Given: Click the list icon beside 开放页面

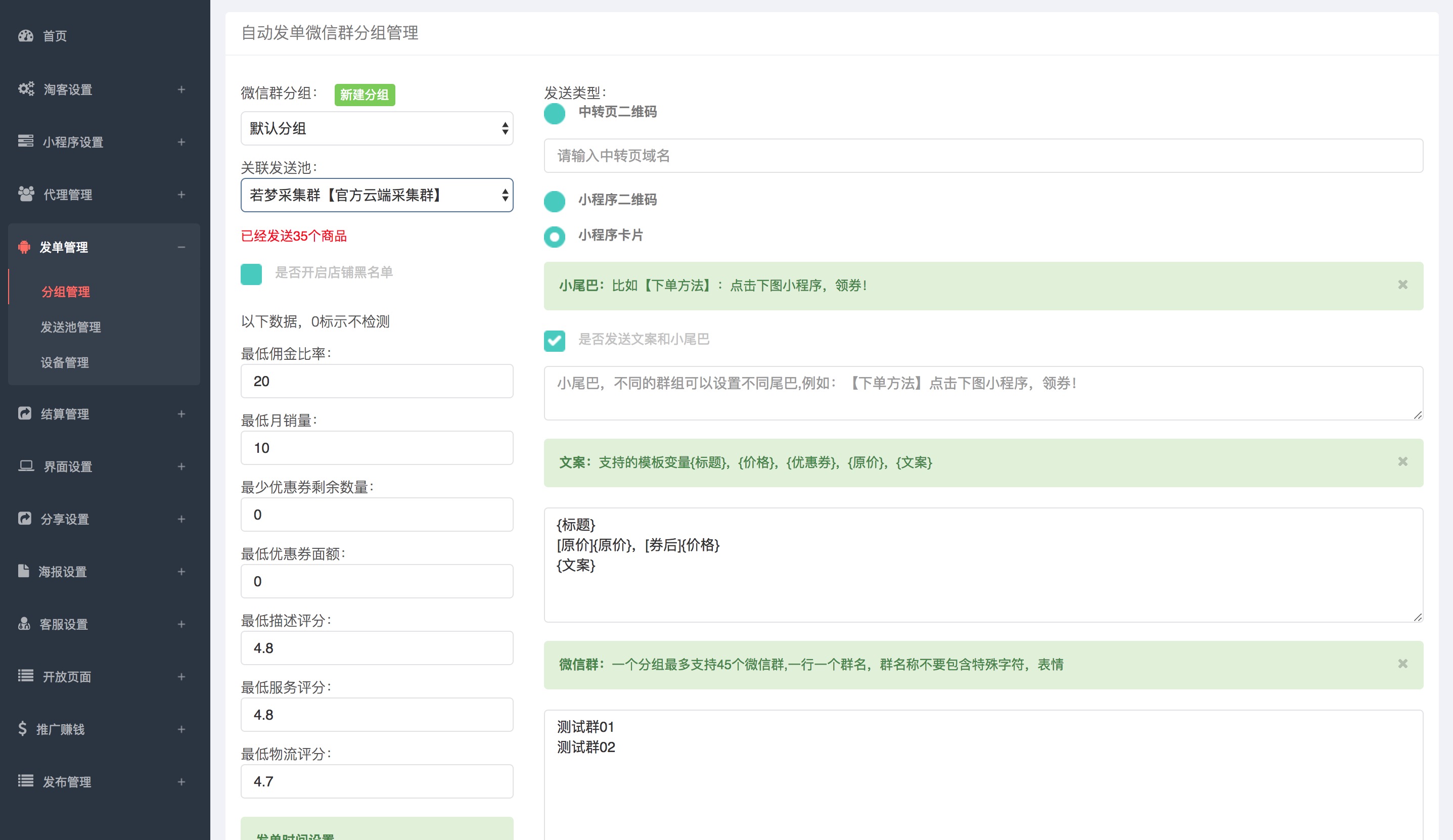Looking at the screenshot, I should point(25,676).
